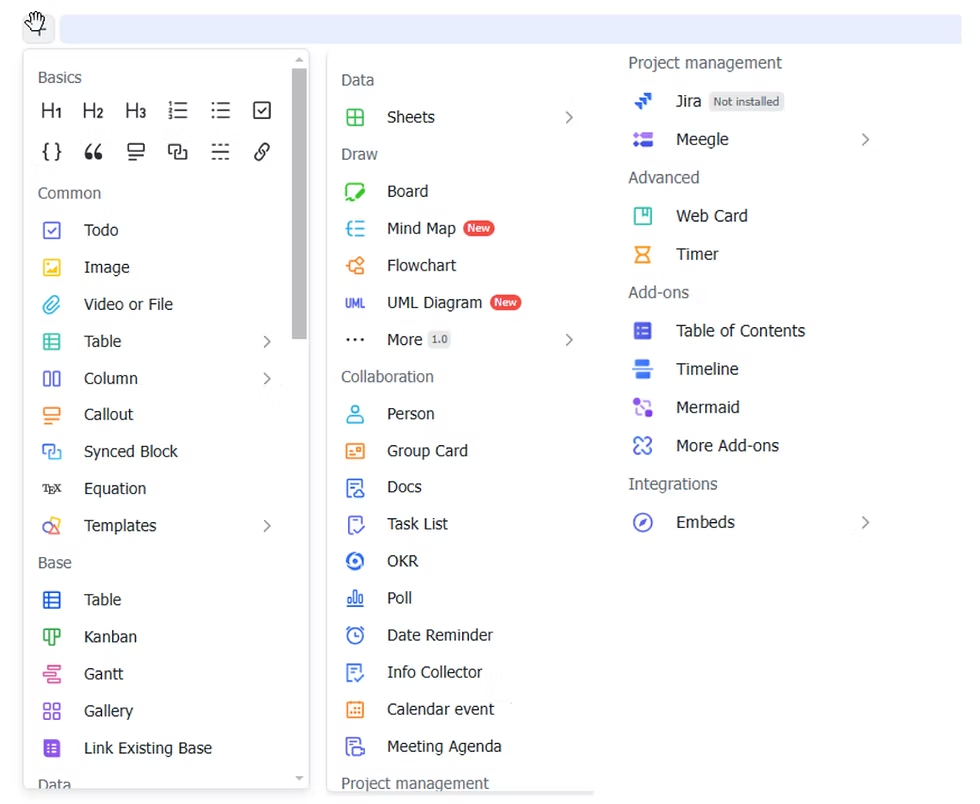Expand the More 1.0 submenu arrow

click(x=569, y=339)
